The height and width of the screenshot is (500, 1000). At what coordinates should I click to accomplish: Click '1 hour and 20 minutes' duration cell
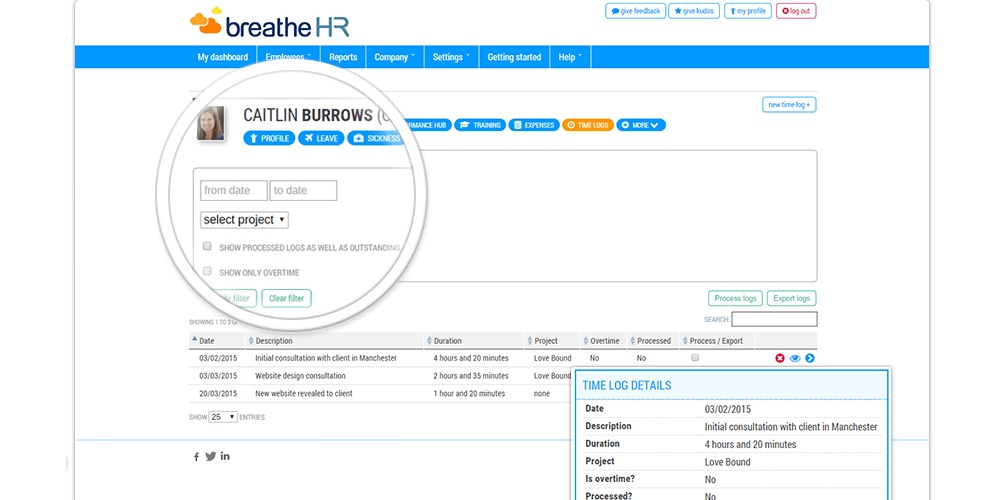point(469,393)
